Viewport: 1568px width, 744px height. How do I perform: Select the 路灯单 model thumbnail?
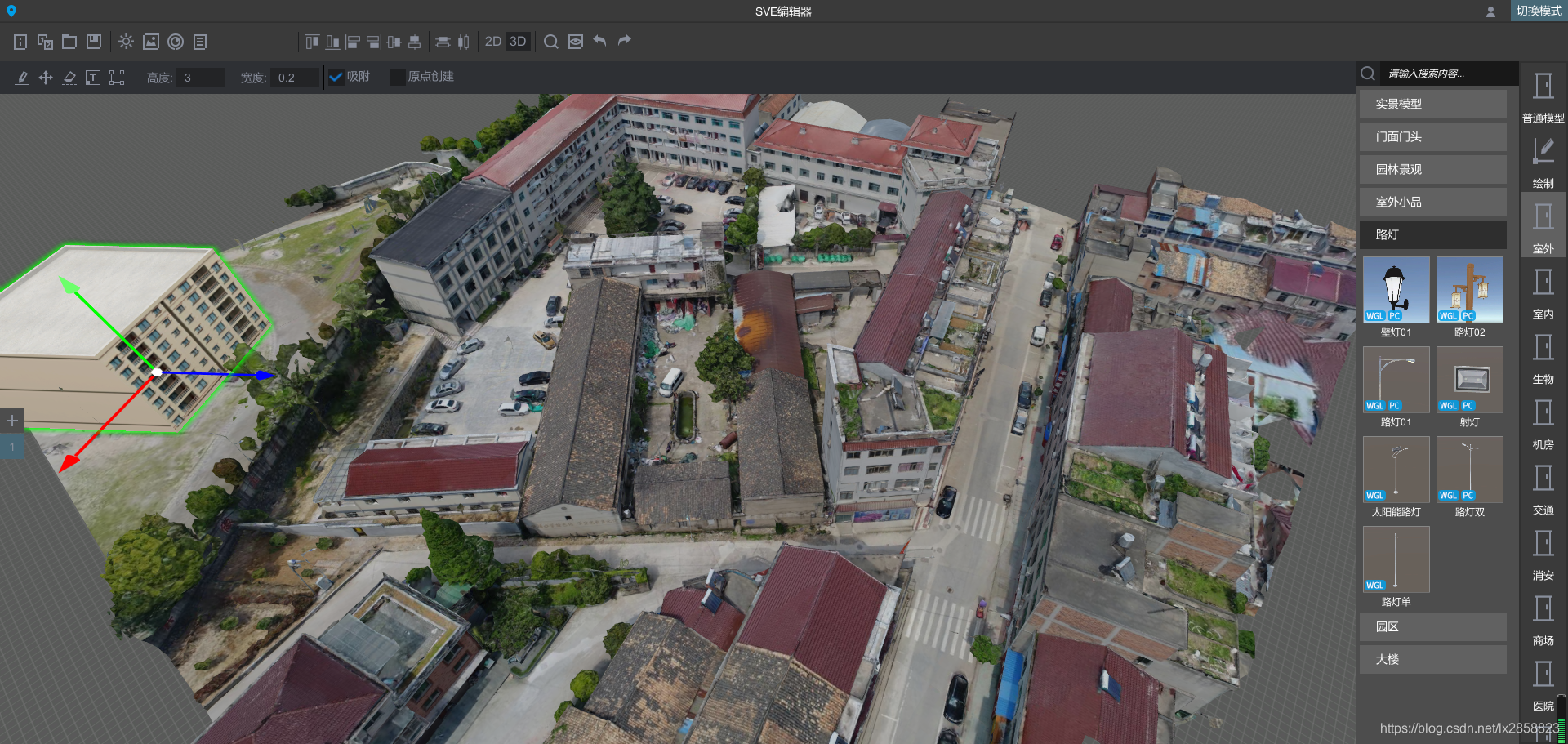[x=1396, y=559]
